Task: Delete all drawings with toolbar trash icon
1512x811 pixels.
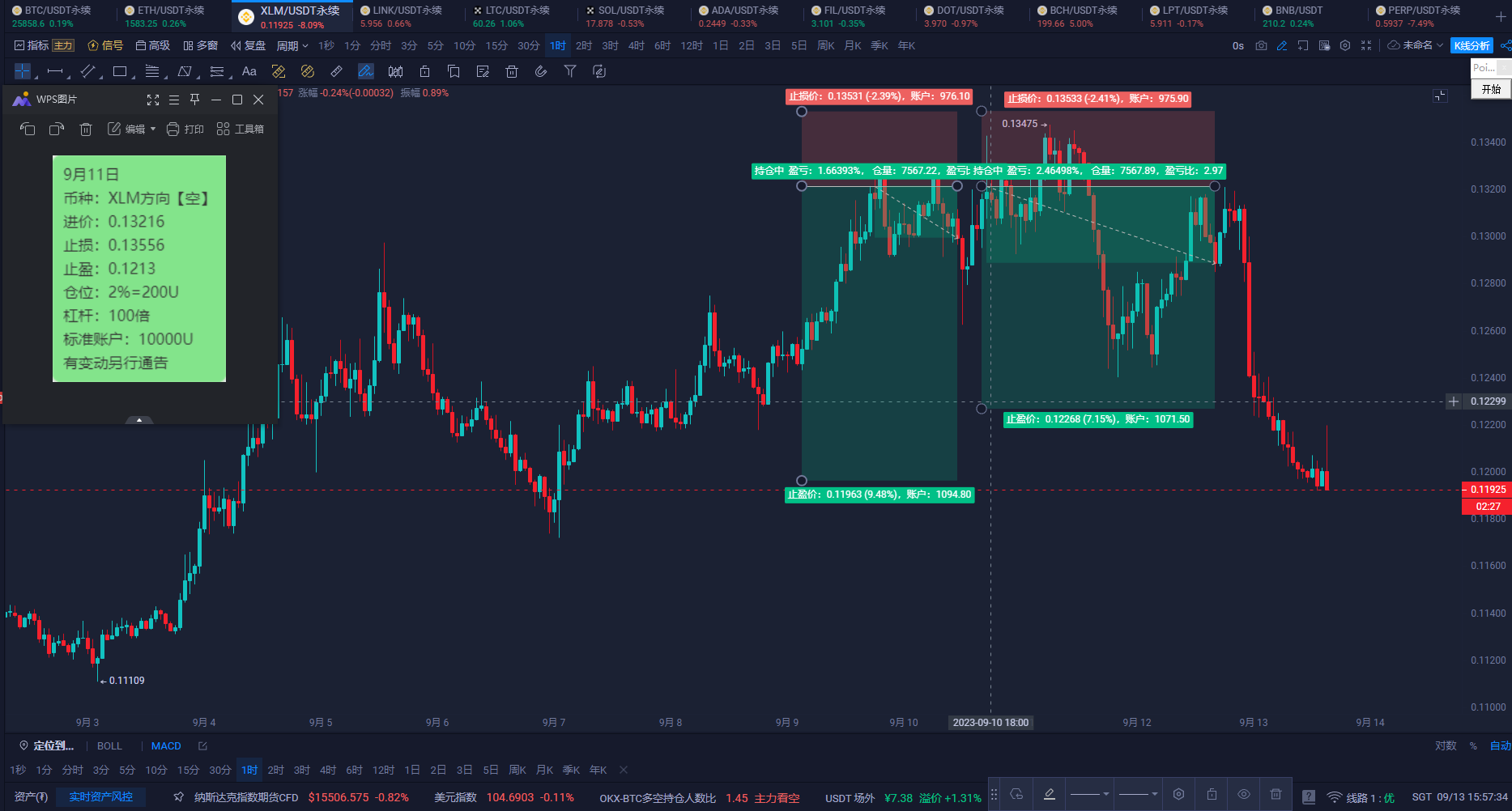Action: click(512, 71)
